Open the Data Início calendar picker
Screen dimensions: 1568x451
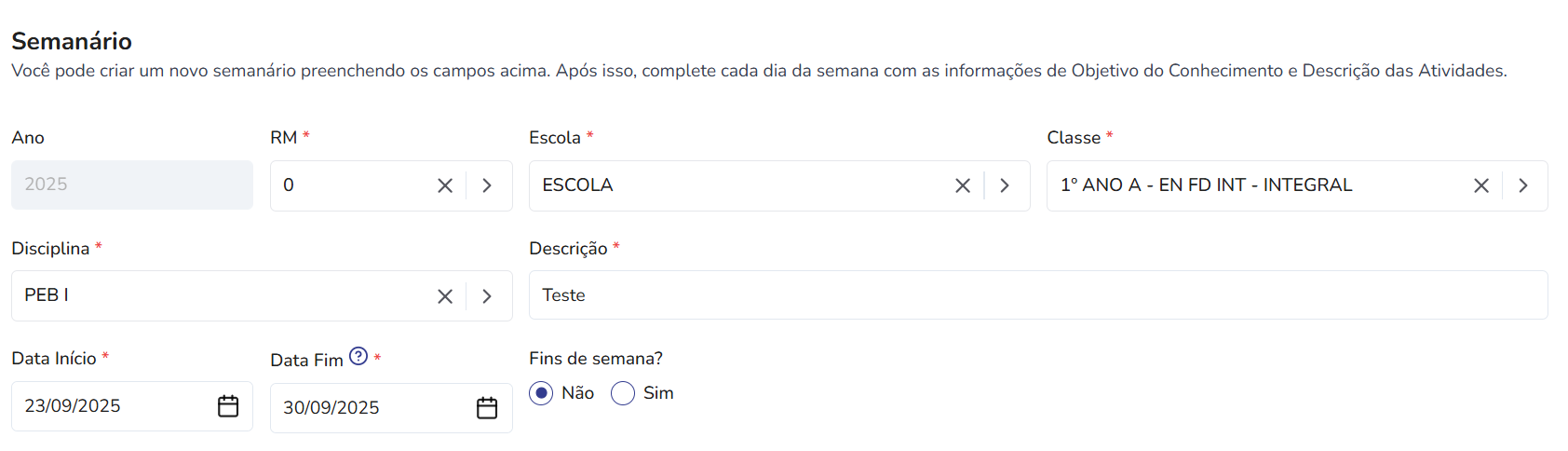(228, 406)
